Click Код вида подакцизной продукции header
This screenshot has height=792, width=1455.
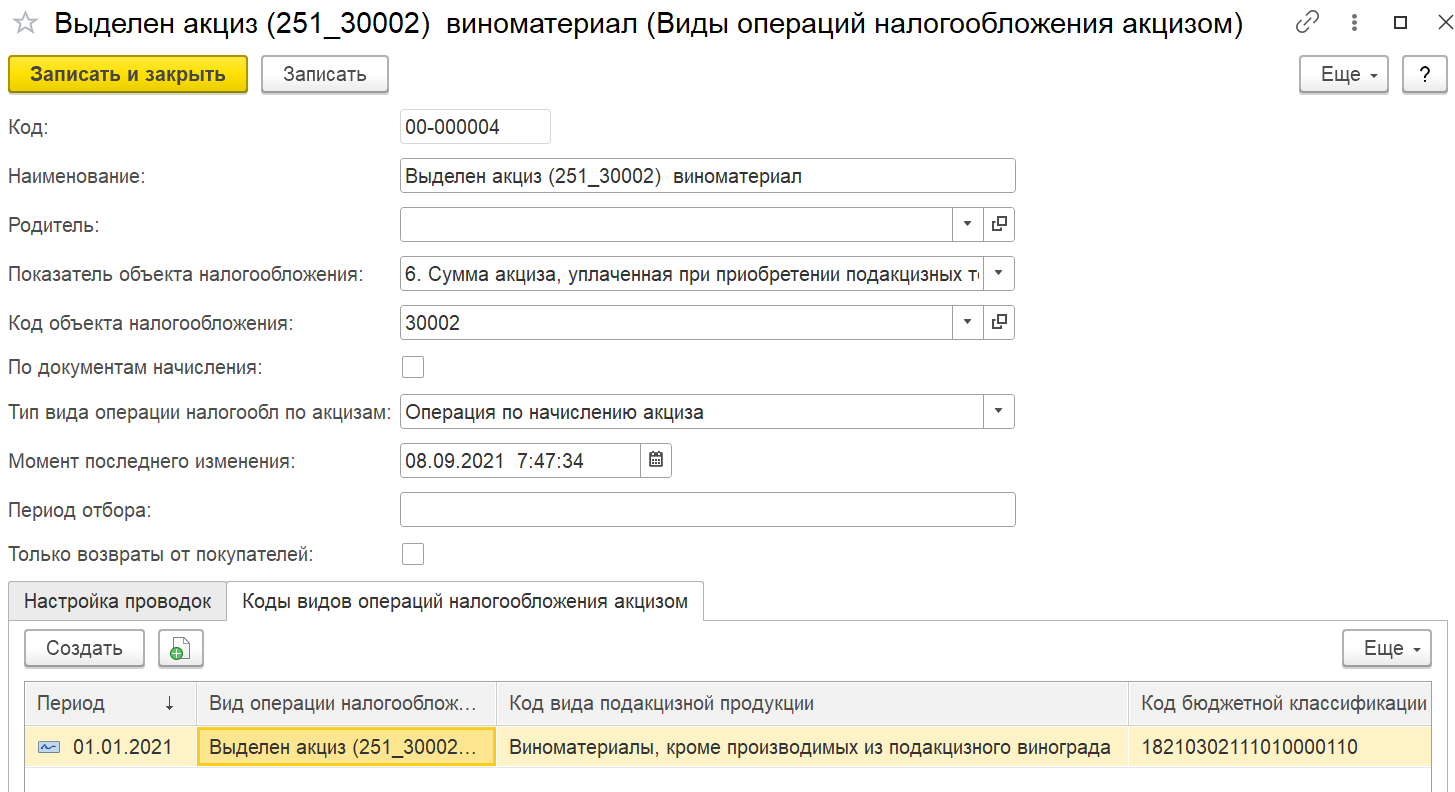click(x=813, y=703)
